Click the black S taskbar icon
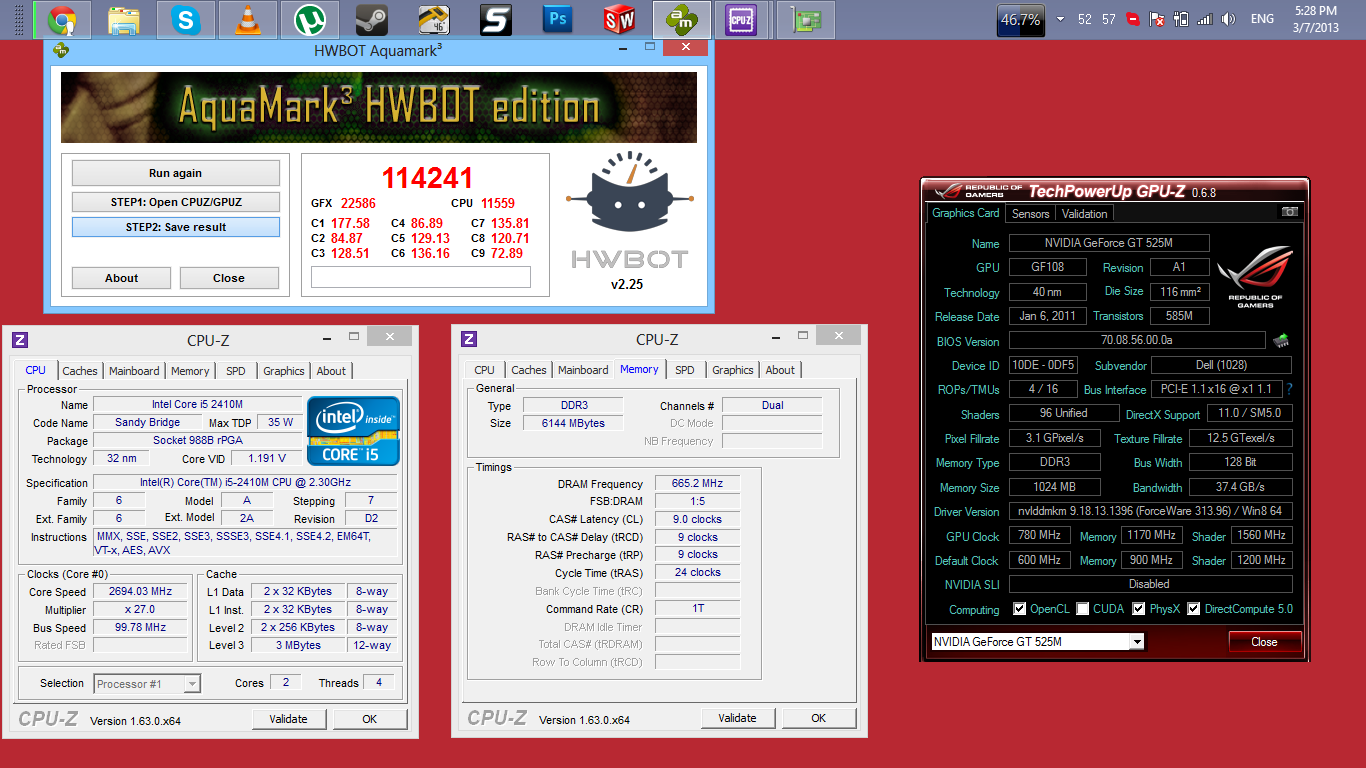Screen dimensions: 1366x768 click(x=496, y=19)
